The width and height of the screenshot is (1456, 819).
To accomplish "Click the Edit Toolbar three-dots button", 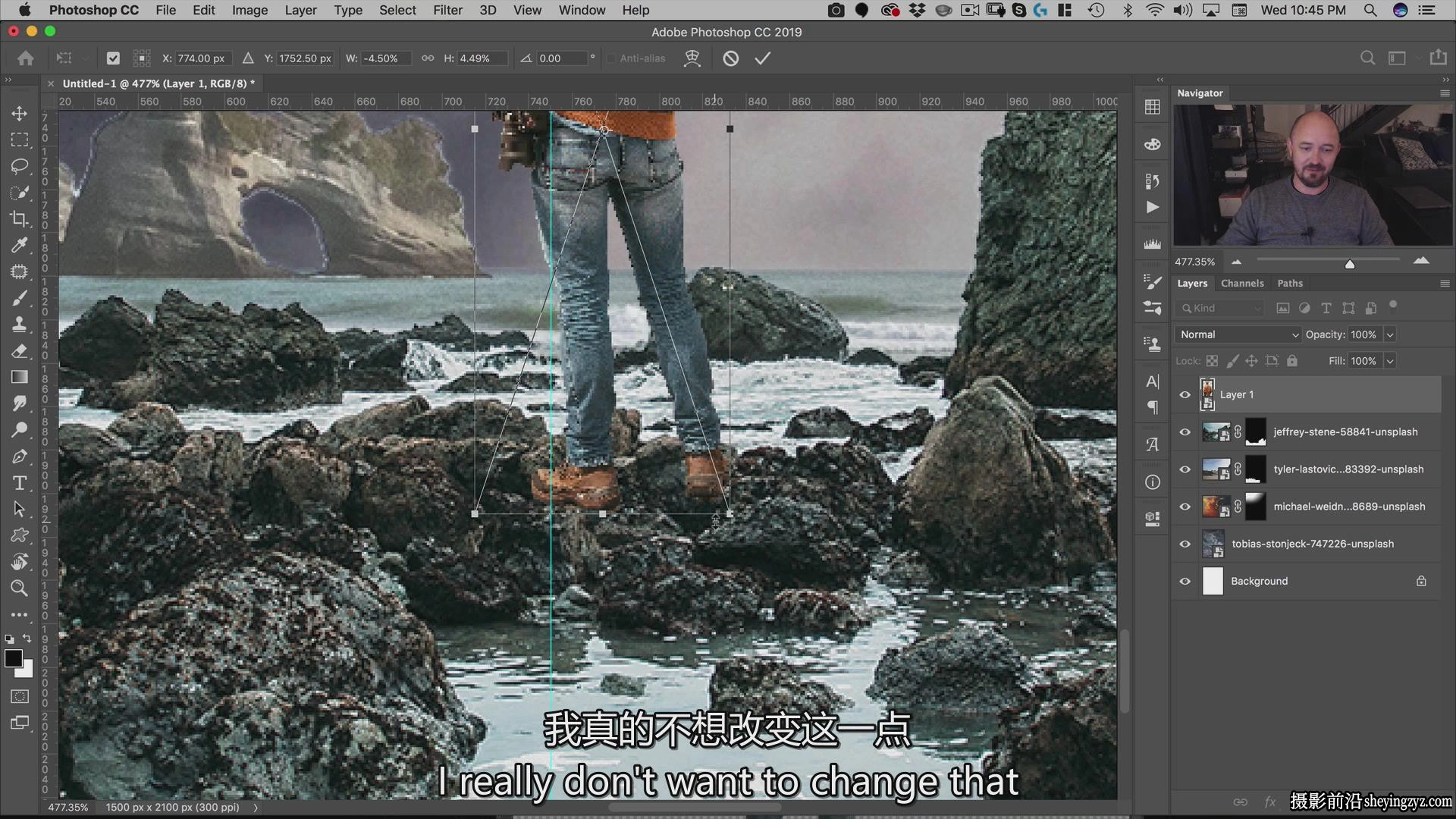I will pyautogui.click(x=19, y=614).
